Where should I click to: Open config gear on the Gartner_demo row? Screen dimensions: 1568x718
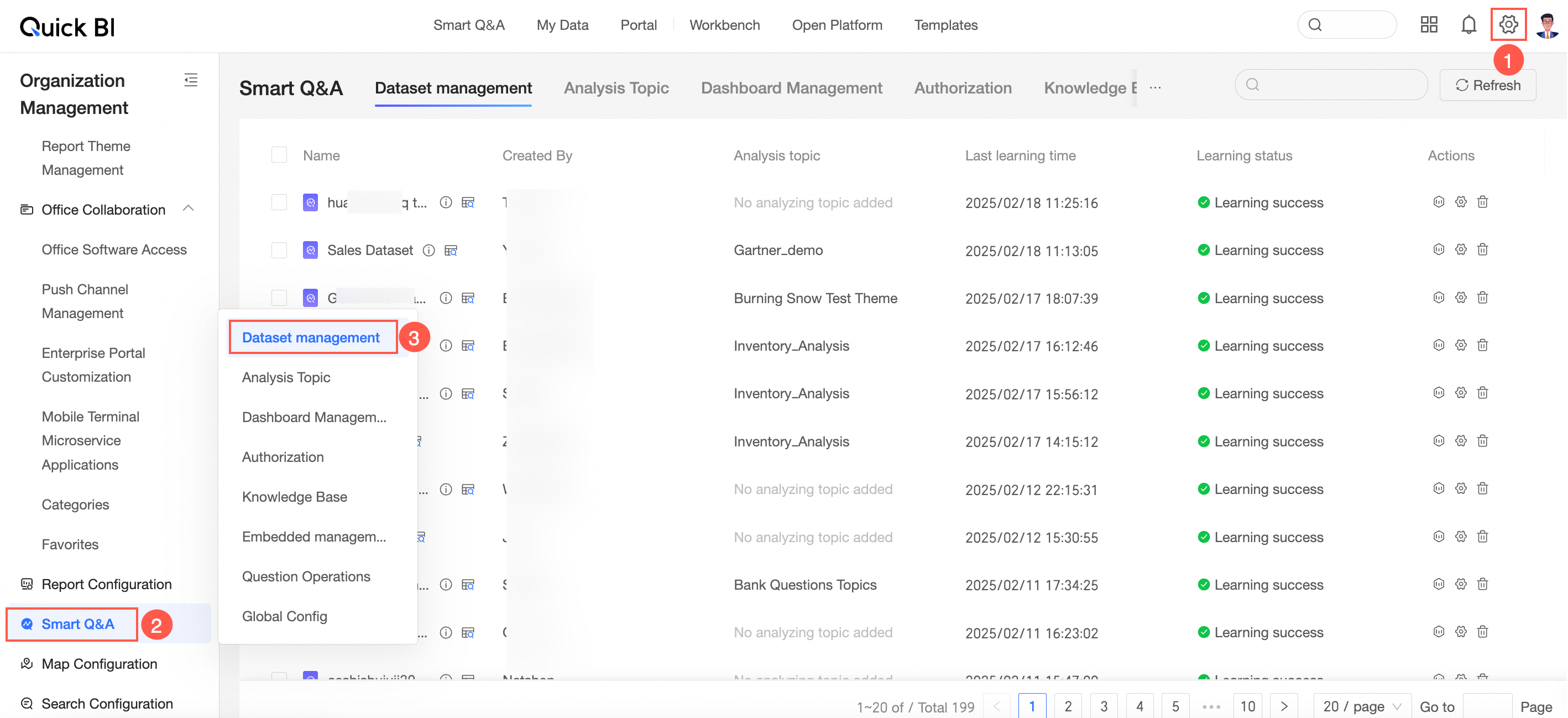[x=1461, y=249]
